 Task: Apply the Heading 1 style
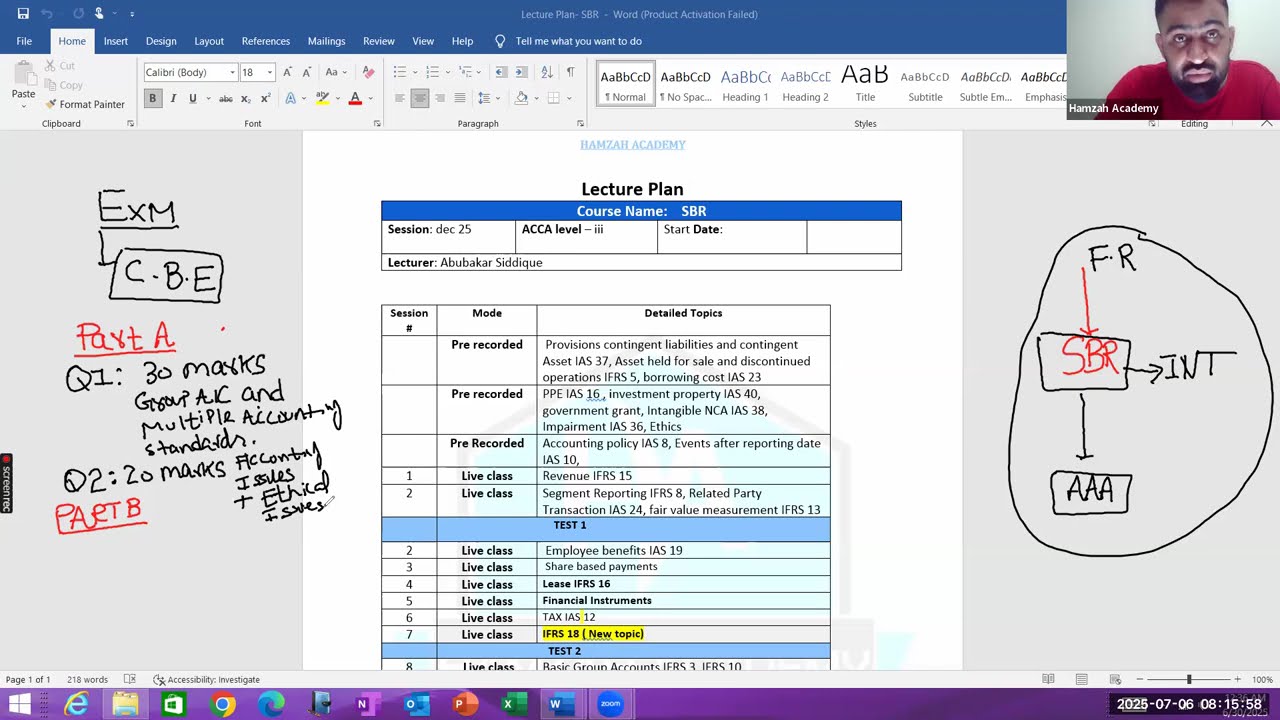click(745, 84)
